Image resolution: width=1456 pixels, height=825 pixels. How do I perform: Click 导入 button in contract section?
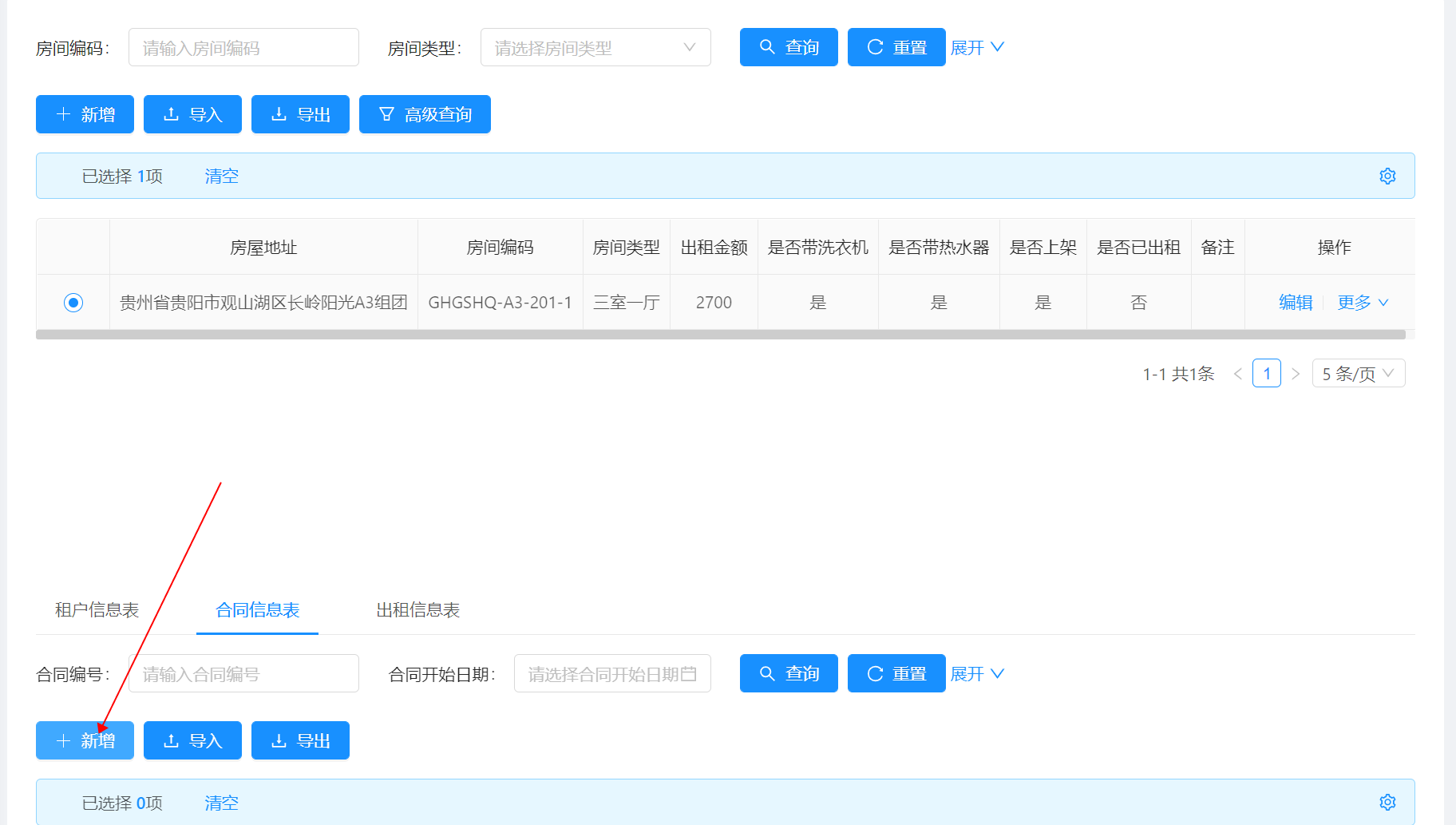(x=192, y=740)
